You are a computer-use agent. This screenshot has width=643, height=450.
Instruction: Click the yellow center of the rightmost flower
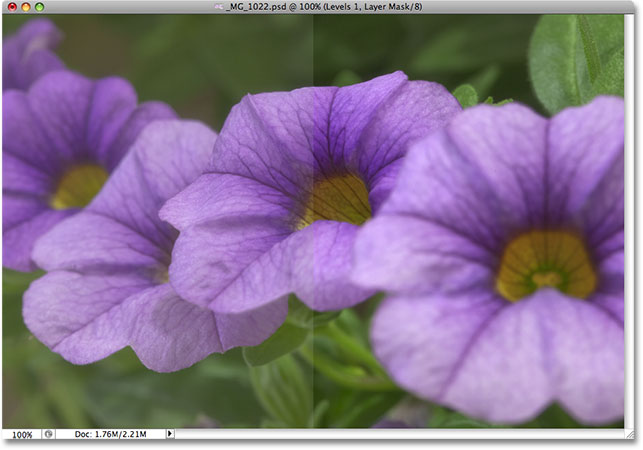(x=546, y=266)
